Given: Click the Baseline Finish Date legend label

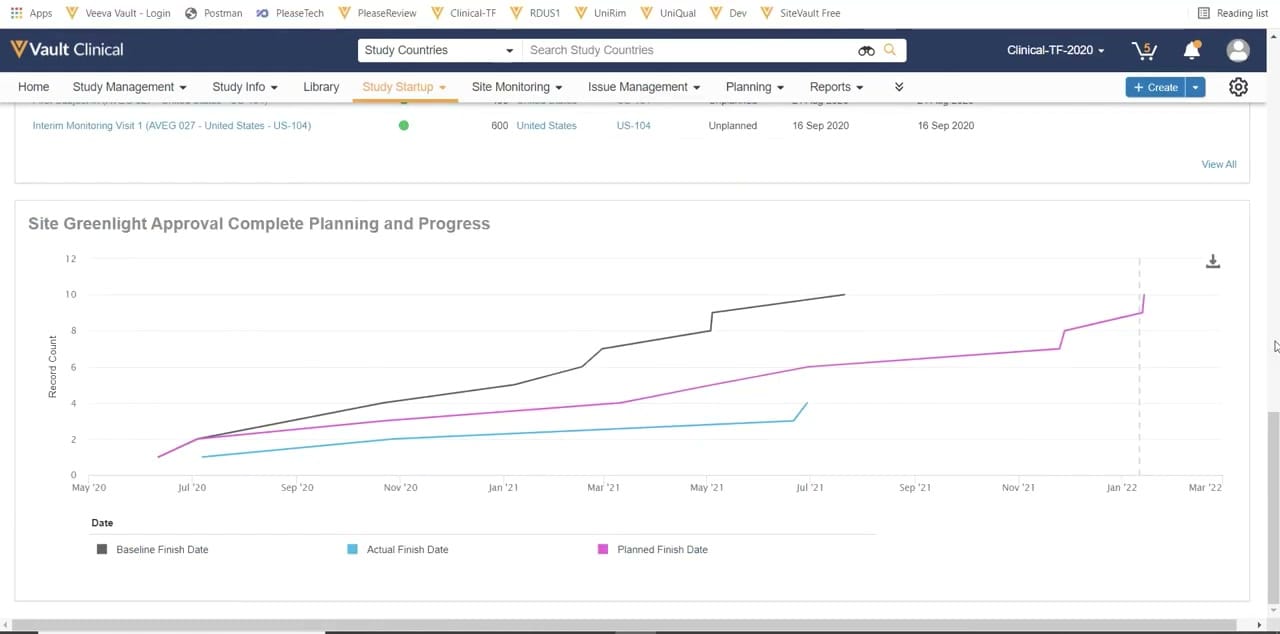Looking at the screenshot, I should coord(162,550).
